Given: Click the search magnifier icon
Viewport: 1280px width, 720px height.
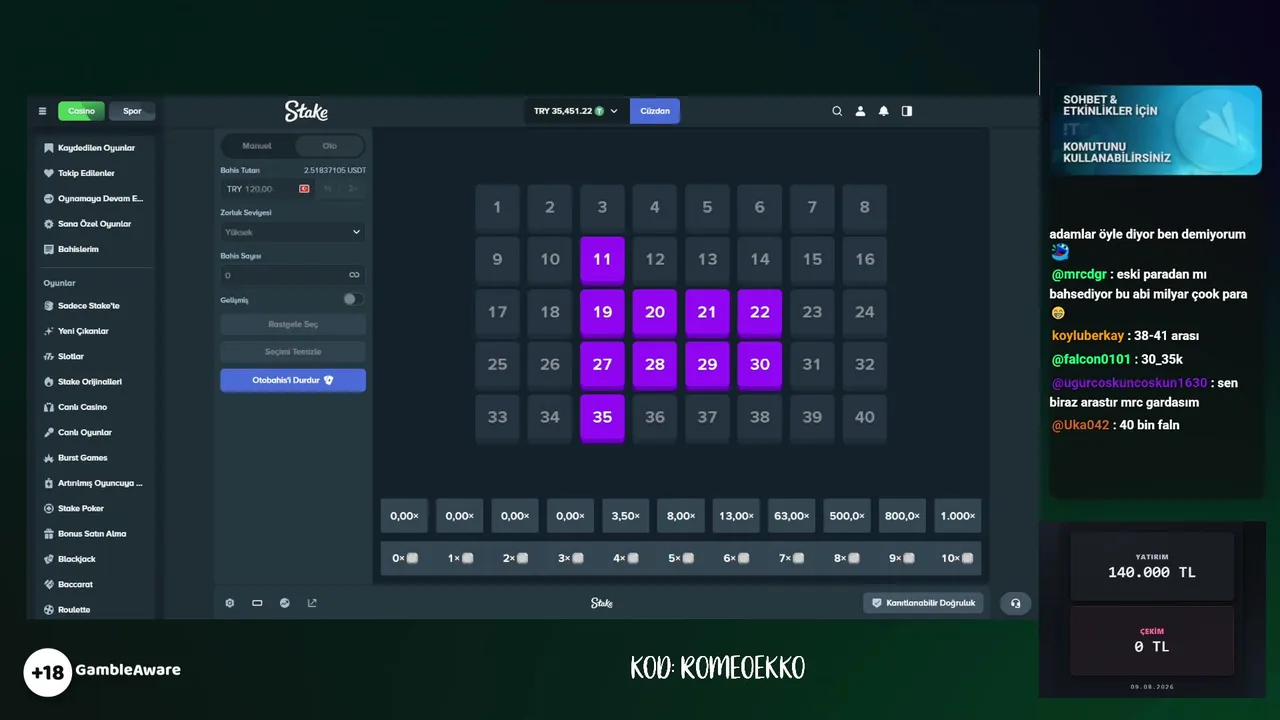Looking at the screenshot, I should (x=837, y=111).
